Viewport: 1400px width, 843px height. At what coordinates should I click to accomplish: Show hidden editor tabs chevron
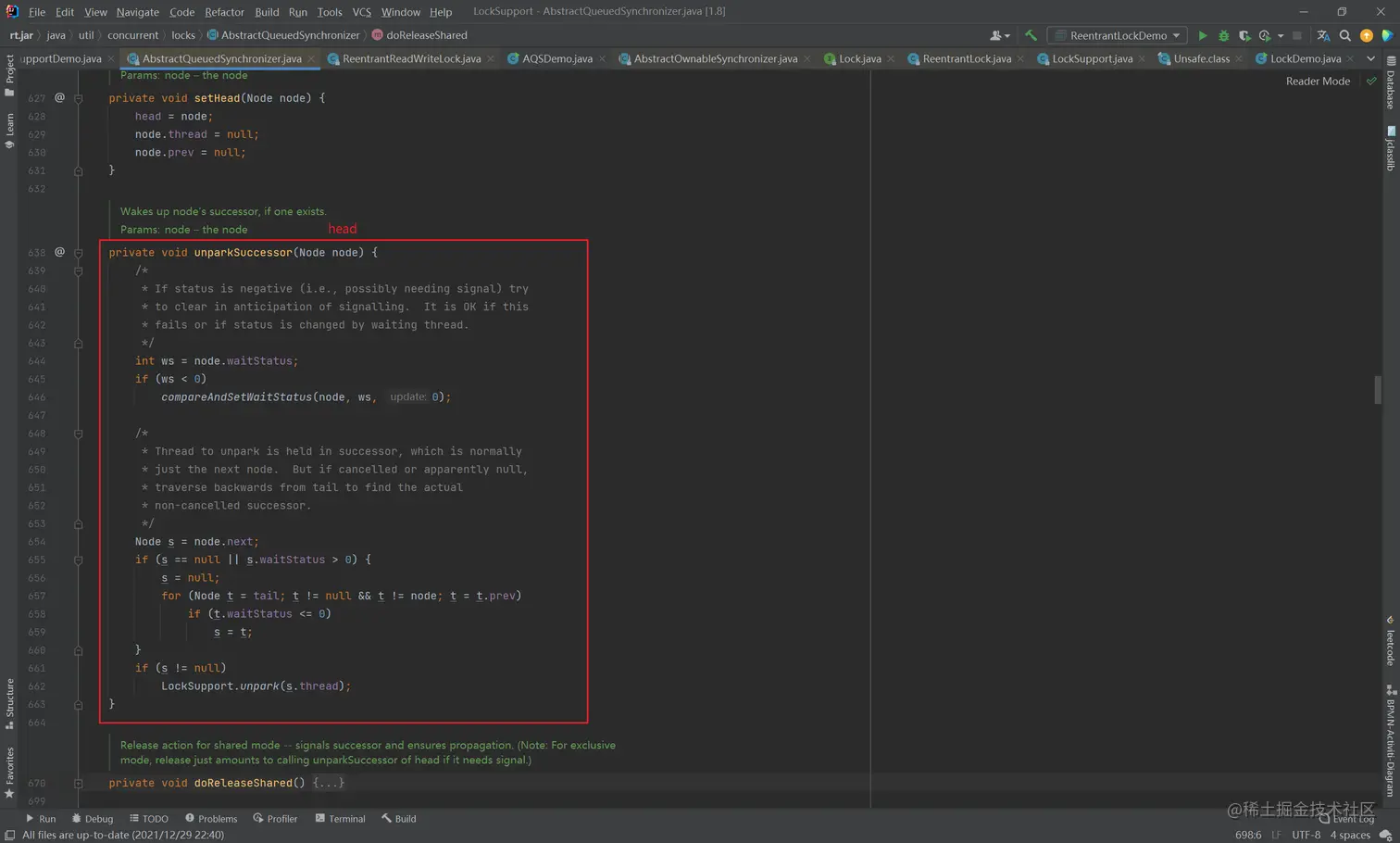(1371, 58)
